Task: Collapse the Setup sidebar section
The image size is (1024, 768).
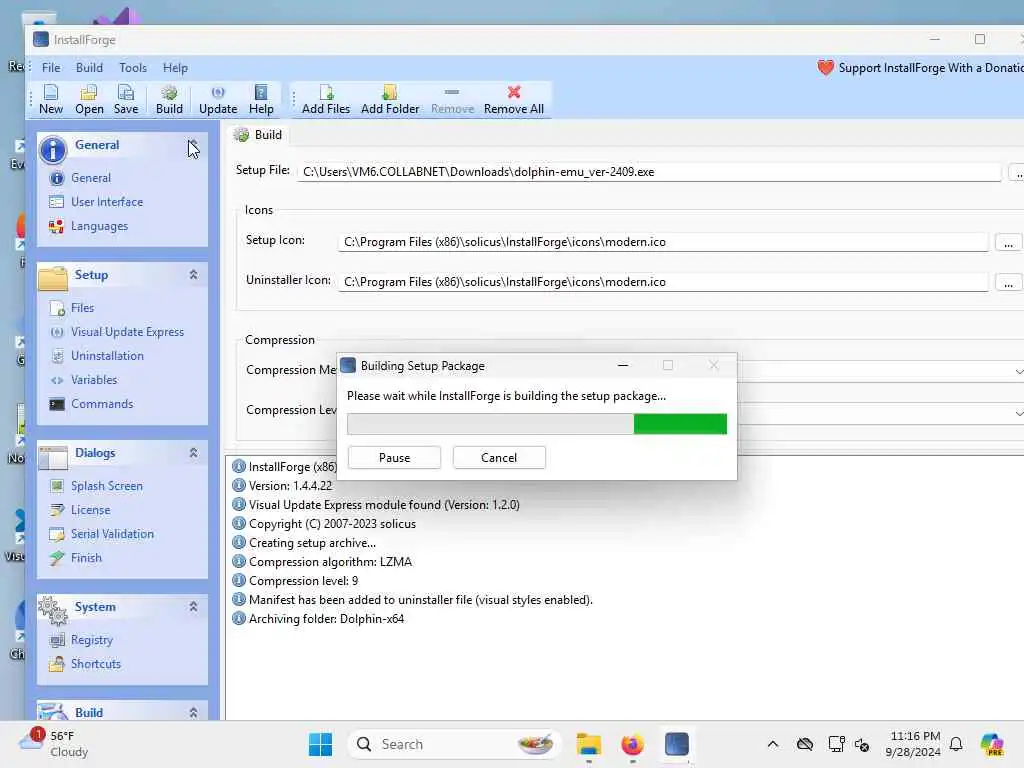Action: tap(193, 275)
